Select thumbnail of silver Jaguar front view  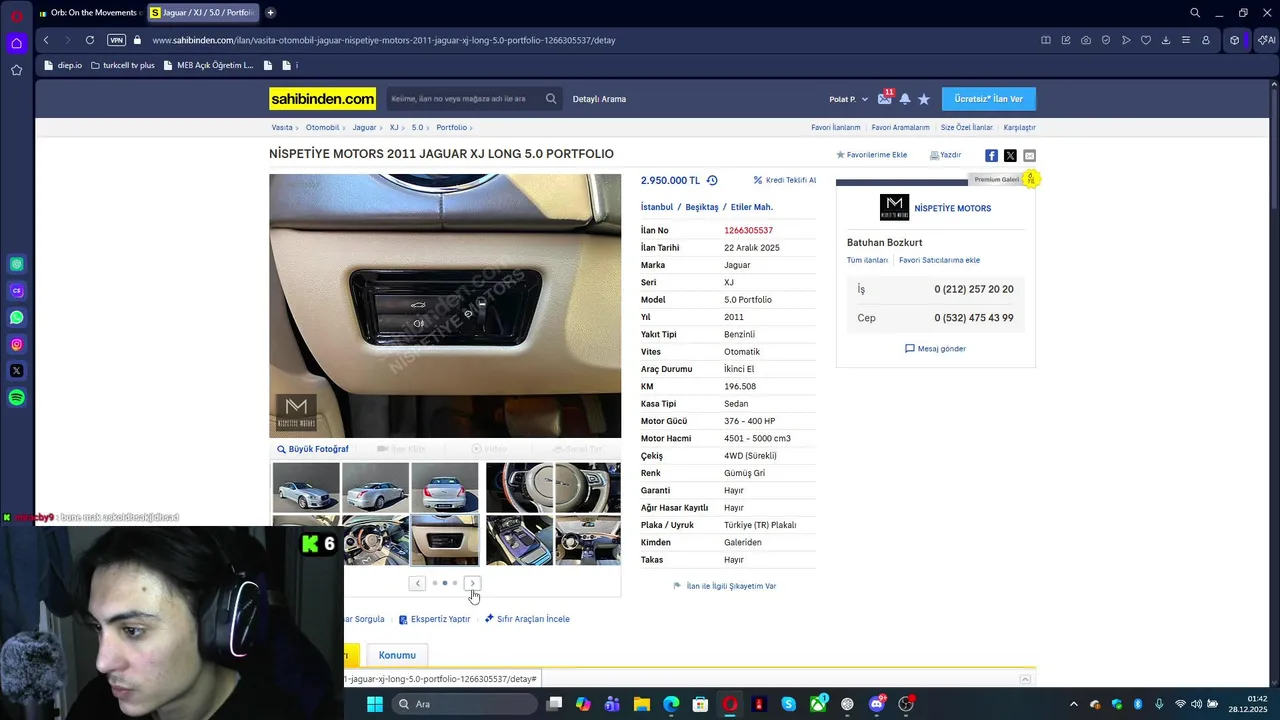tap(306, 487)
